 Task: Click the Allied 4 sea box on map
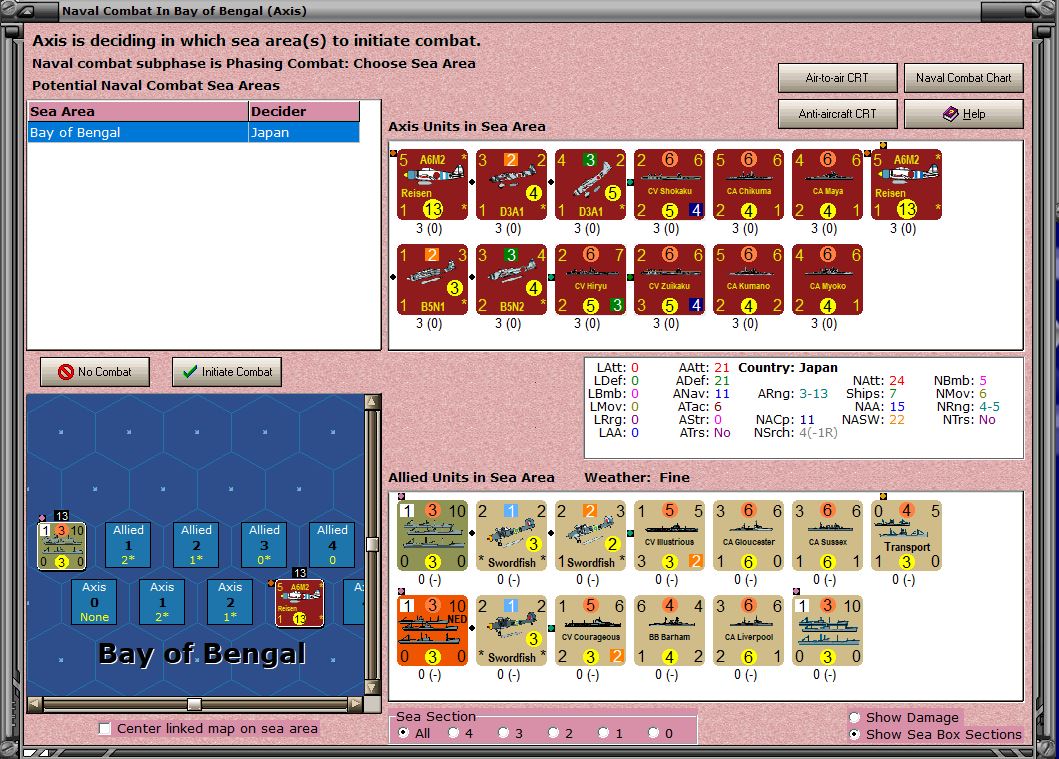332,544
